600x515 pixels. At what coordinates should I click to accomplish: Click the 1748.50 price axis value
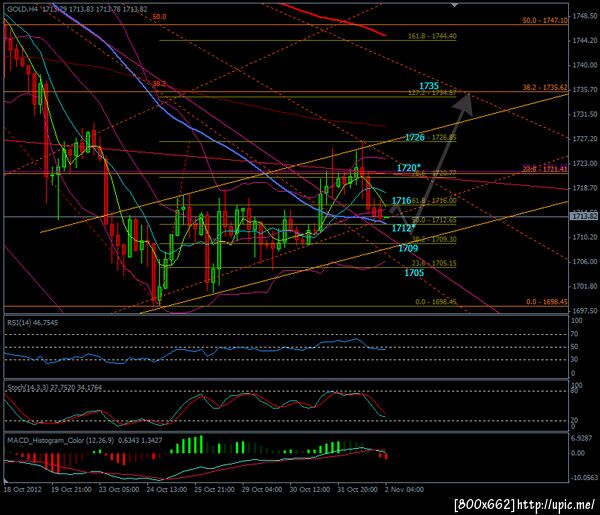pos(585,16)
